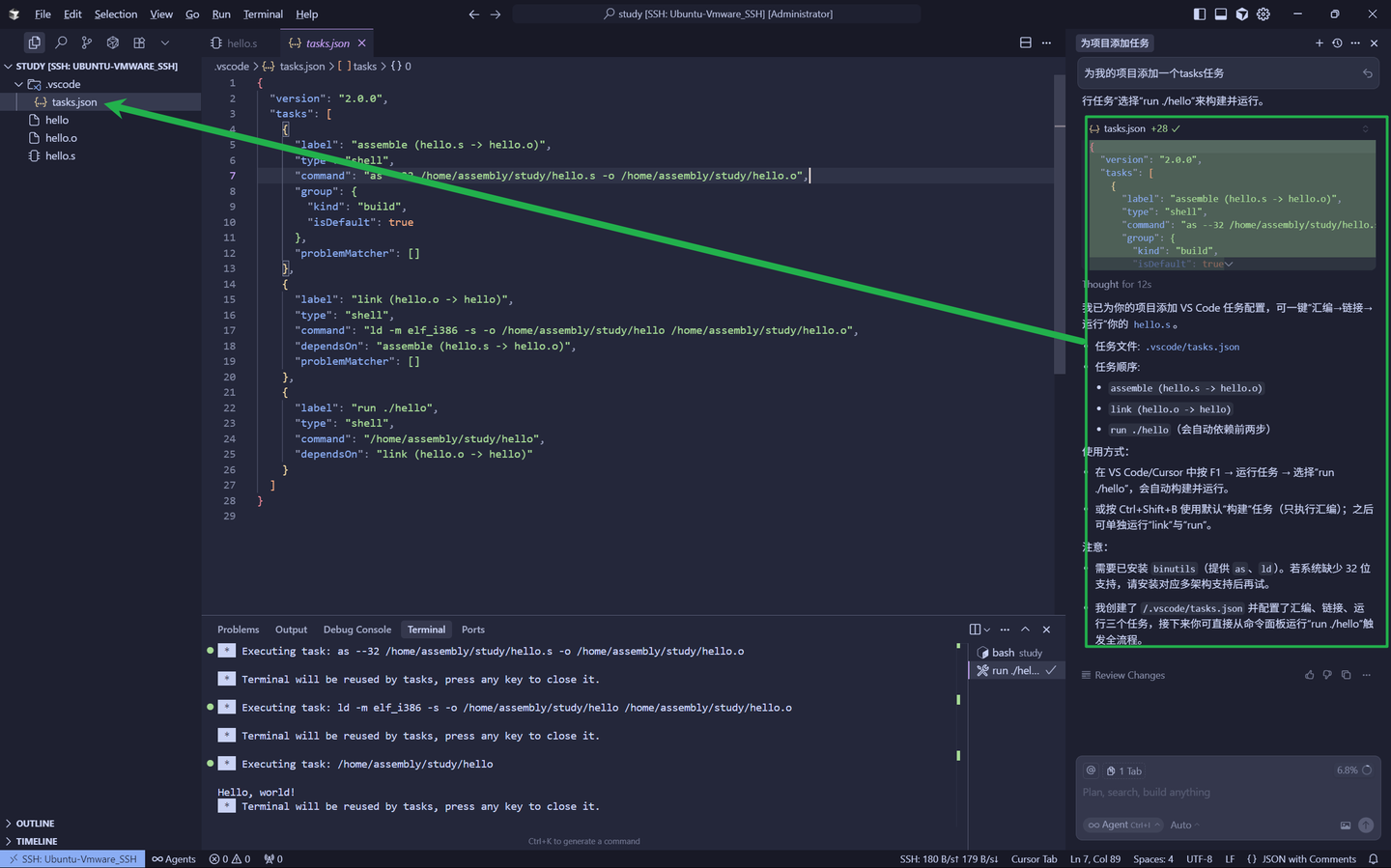This screenshot has height=868, width=1391.
Task: Toggle the bottom panel visibility
Action: 1221,14
